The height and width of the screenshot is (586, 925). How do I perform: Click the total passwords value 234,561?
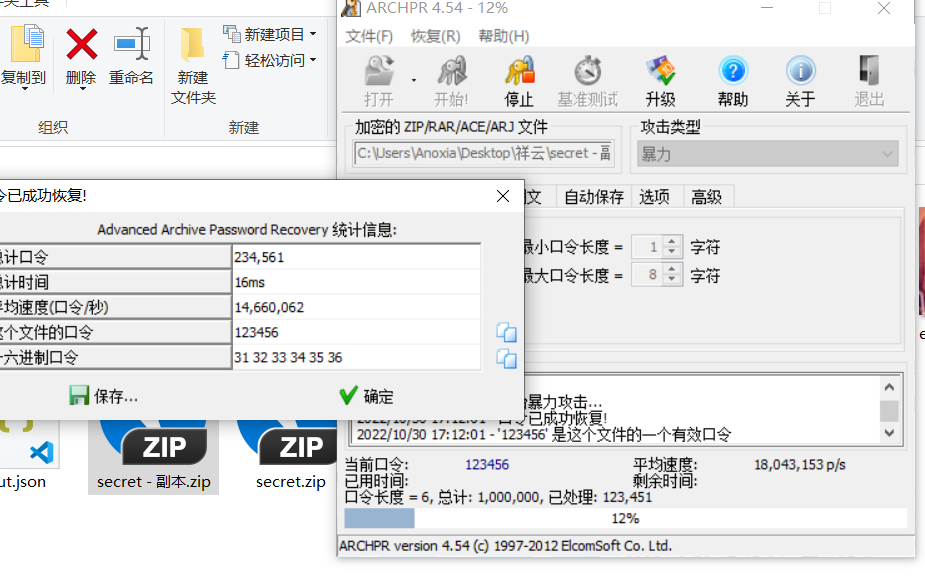point(356,257)
